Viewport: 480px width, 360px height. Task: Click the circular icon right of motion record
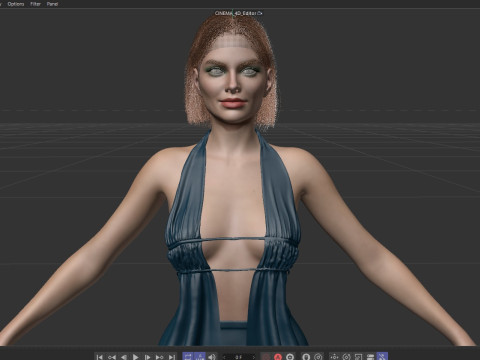click(x=318, y=357)
